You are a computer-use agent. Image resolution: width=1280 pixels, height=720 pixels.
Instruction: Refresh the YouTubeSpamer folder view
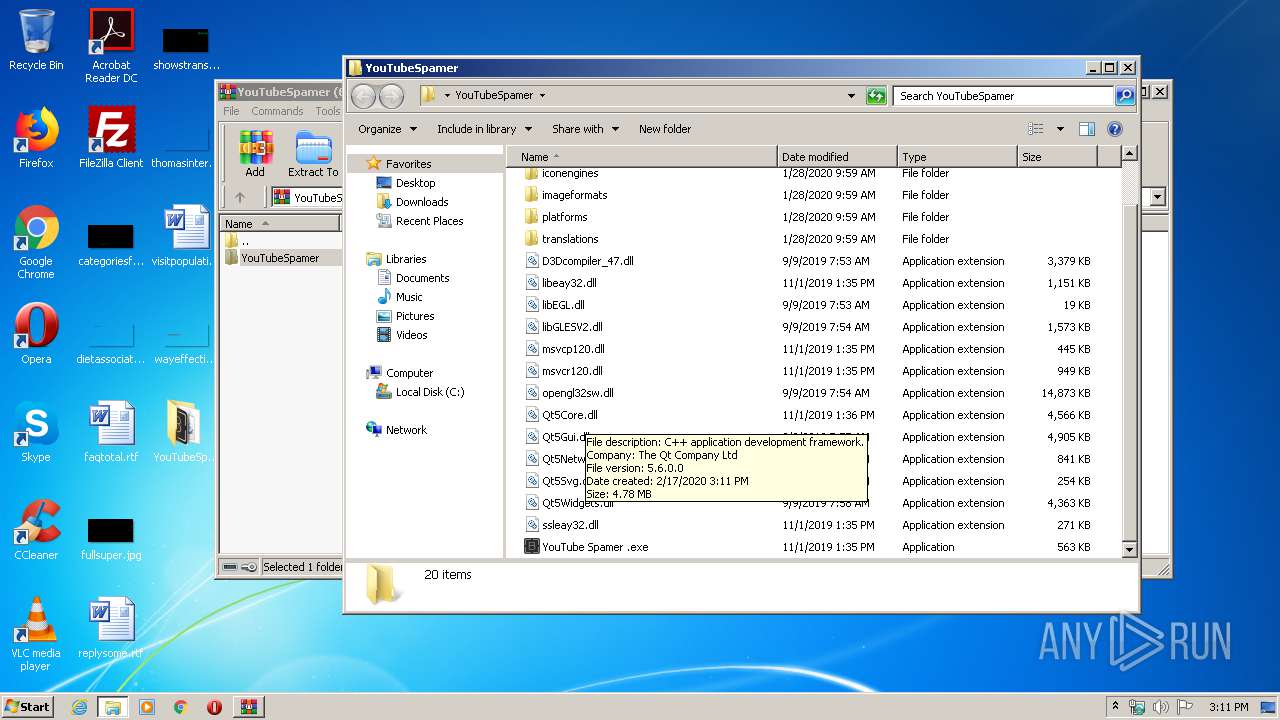point(876,96)
